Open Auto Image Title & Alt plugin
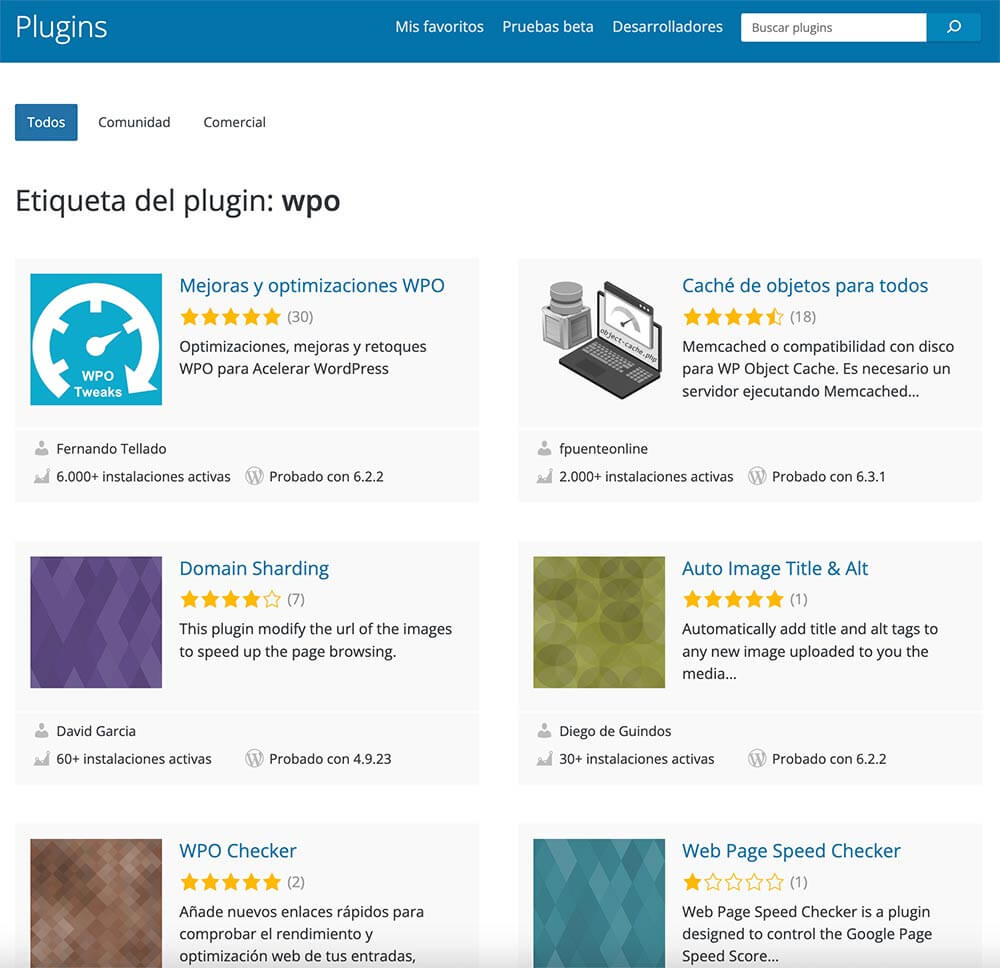 (x=775, y=568)
